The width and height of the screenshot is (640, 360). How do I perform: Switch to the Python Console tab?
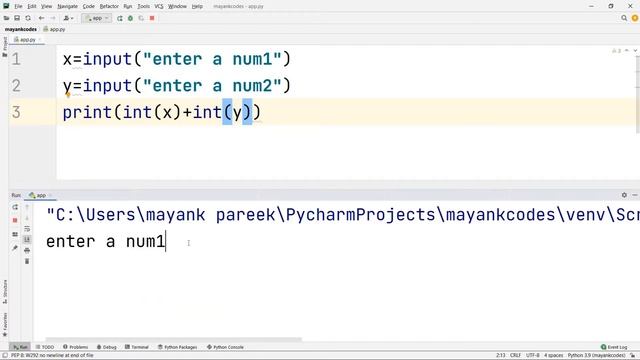(x=225, y=347)
